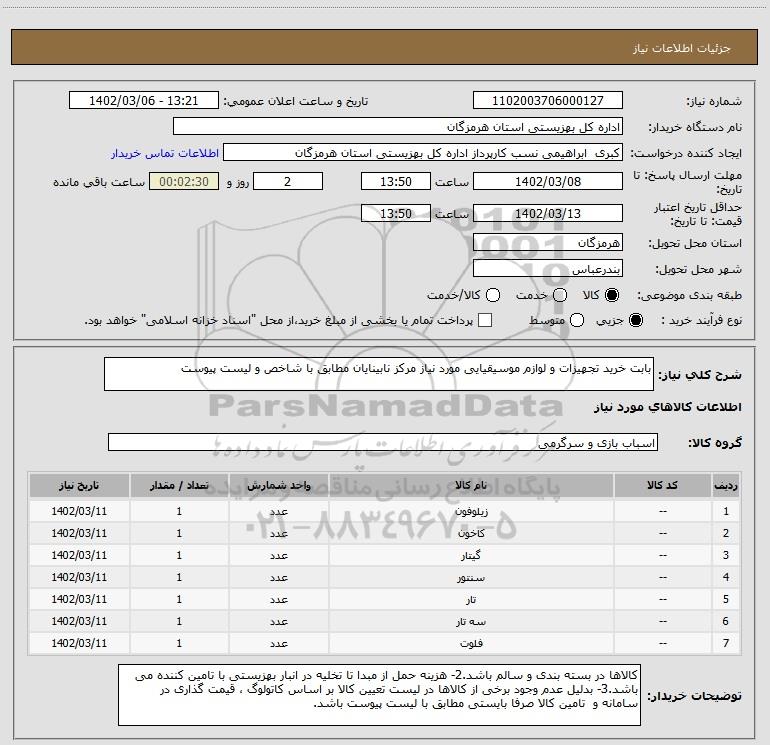Click the price validity time field 13:50
The width and height of the screenshot is (770, 745).
click(x=396, y=213)
